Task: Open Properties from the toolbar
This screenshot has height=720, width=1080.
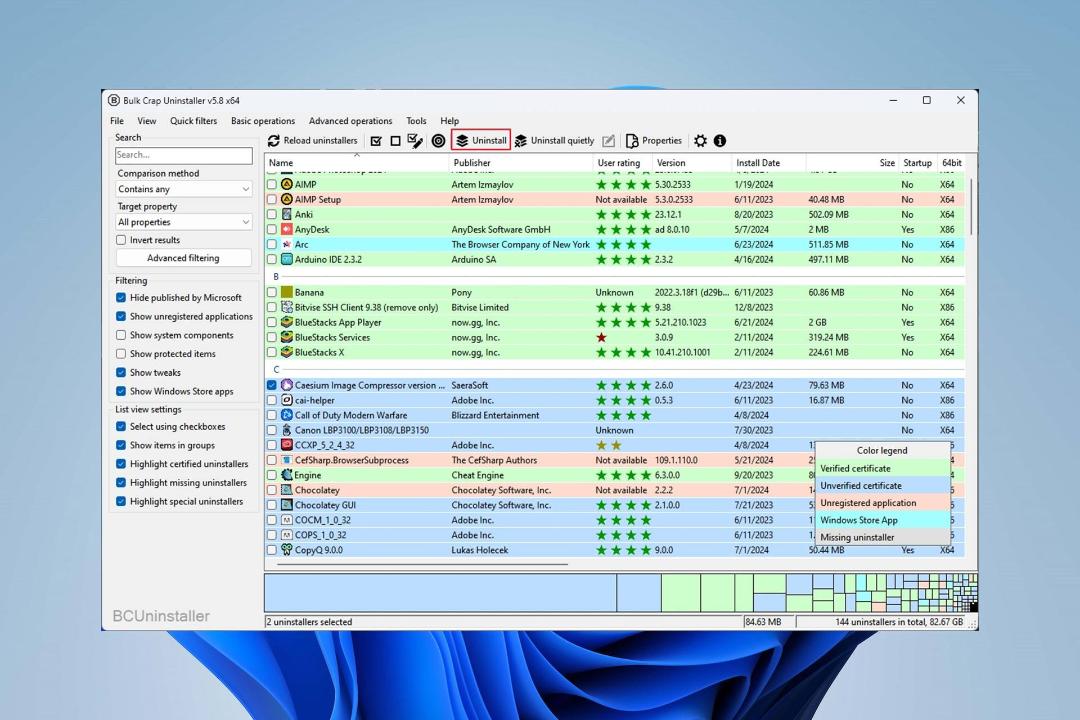Action: (x=654, y=141)
